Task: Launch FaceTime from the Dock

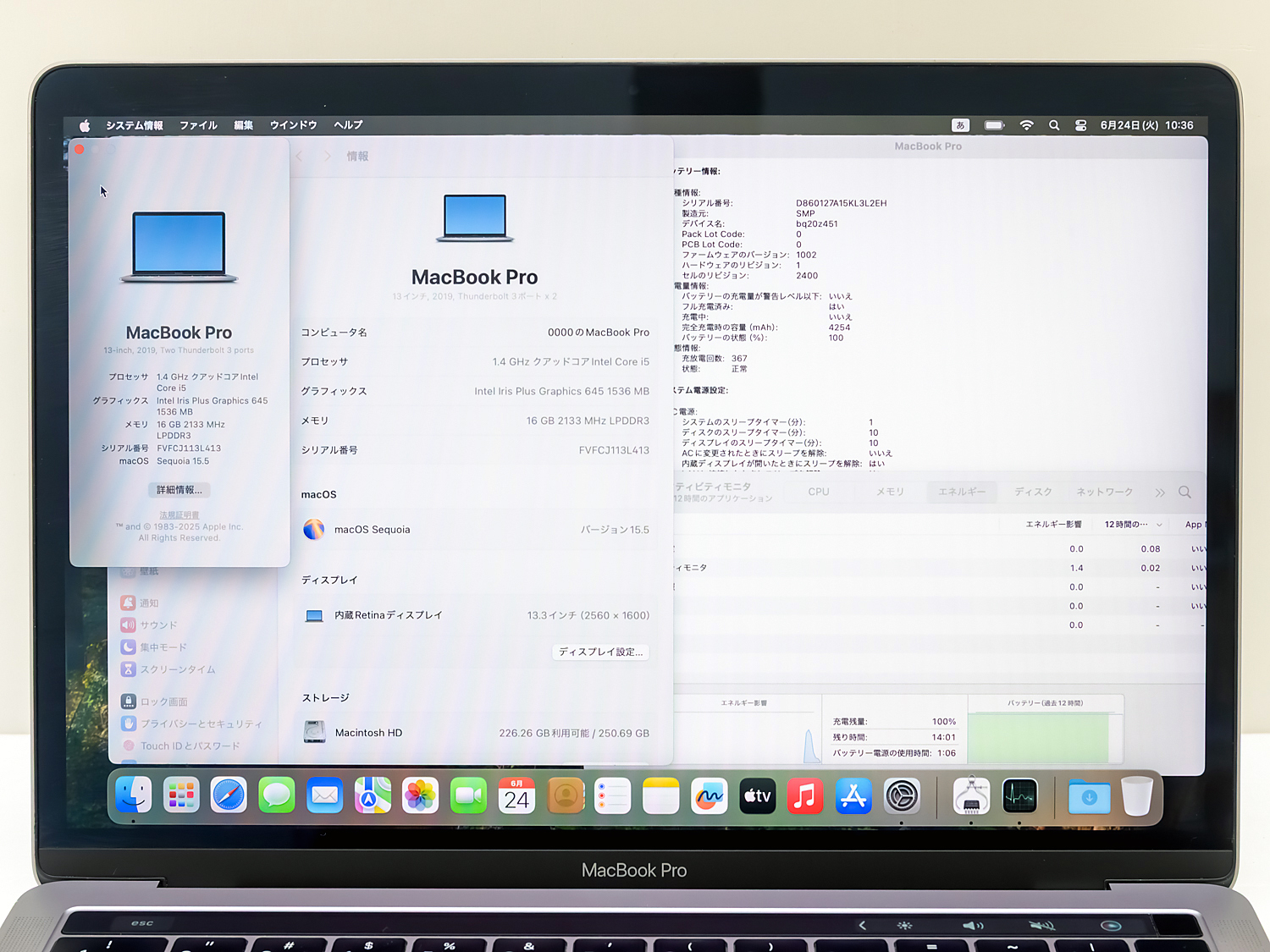Action: [x=468, y=795]
